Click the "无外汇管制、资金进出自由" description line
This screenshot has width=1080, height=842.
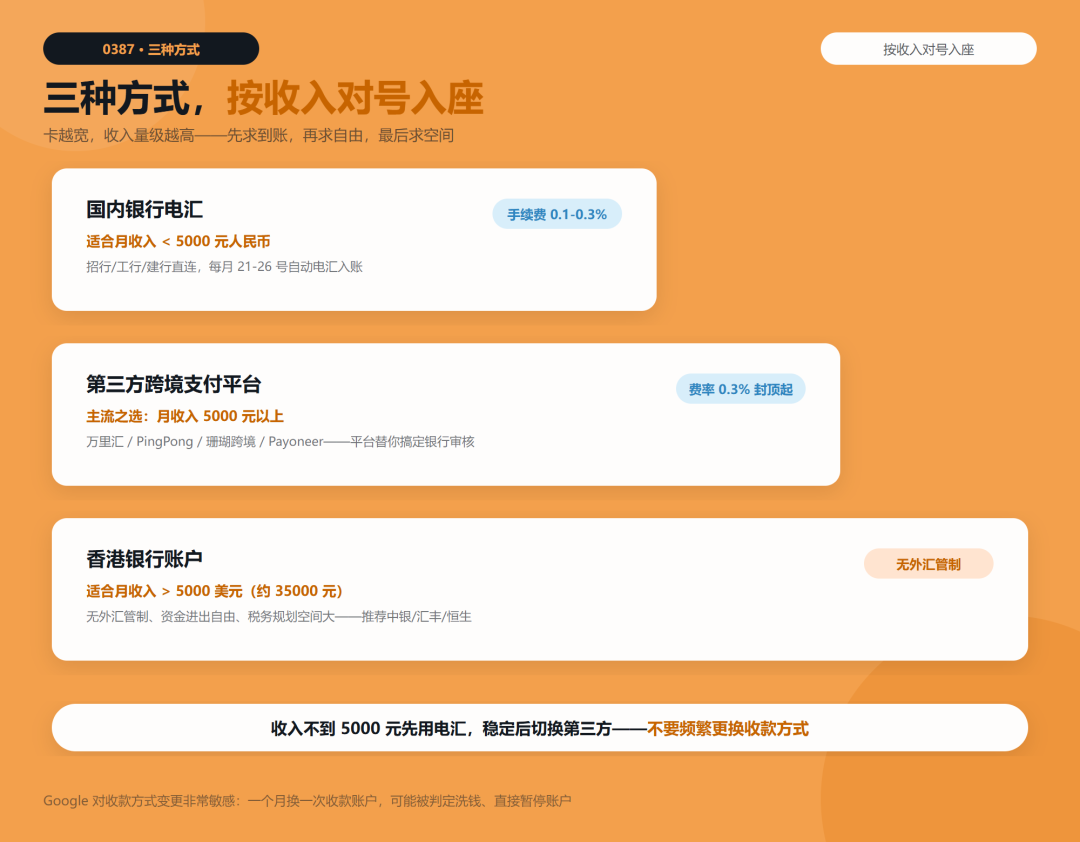pyautogui.click(x=278, y=617)
